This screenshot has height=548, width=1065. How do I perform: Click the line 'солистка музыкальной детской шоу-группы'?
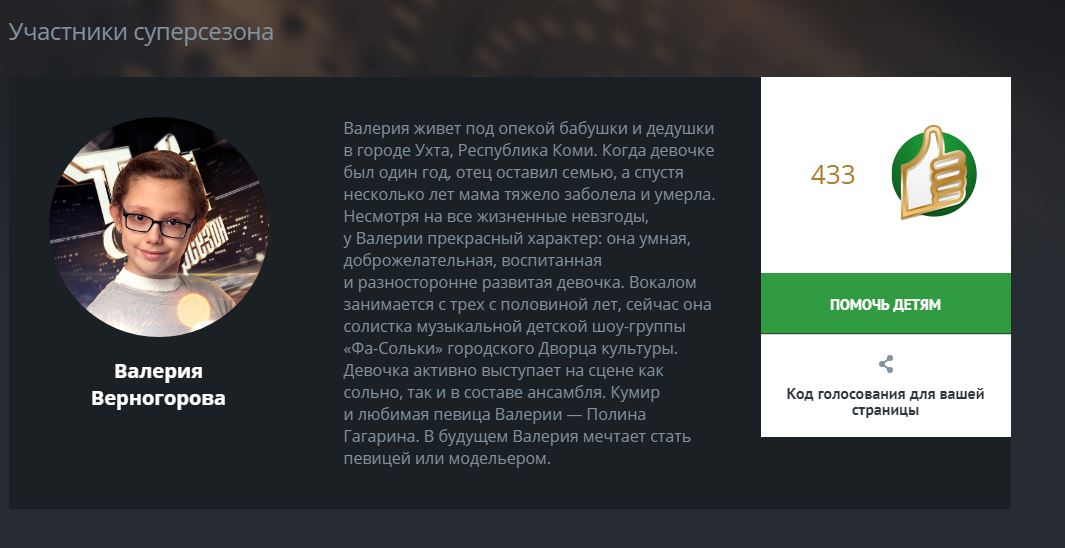[515, 327]
